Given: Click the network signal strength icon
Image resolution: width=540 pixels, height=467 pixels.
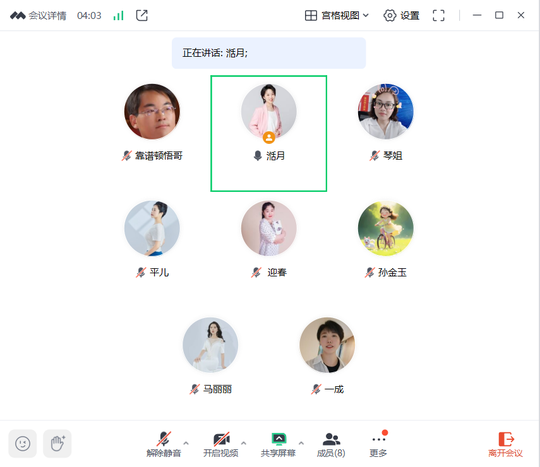Looking at the screenshot, I should (118, 15).
